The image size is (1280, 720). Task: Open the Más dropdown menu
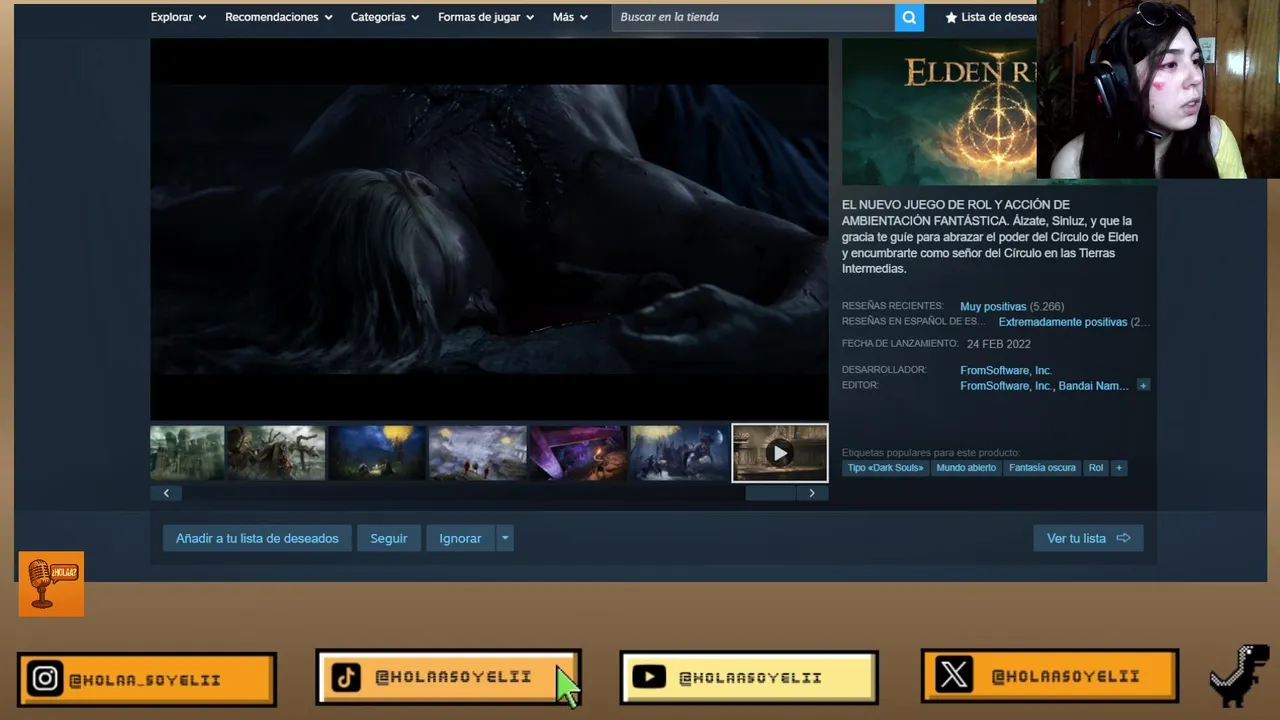pyautogui.click(x=570, y=17)
